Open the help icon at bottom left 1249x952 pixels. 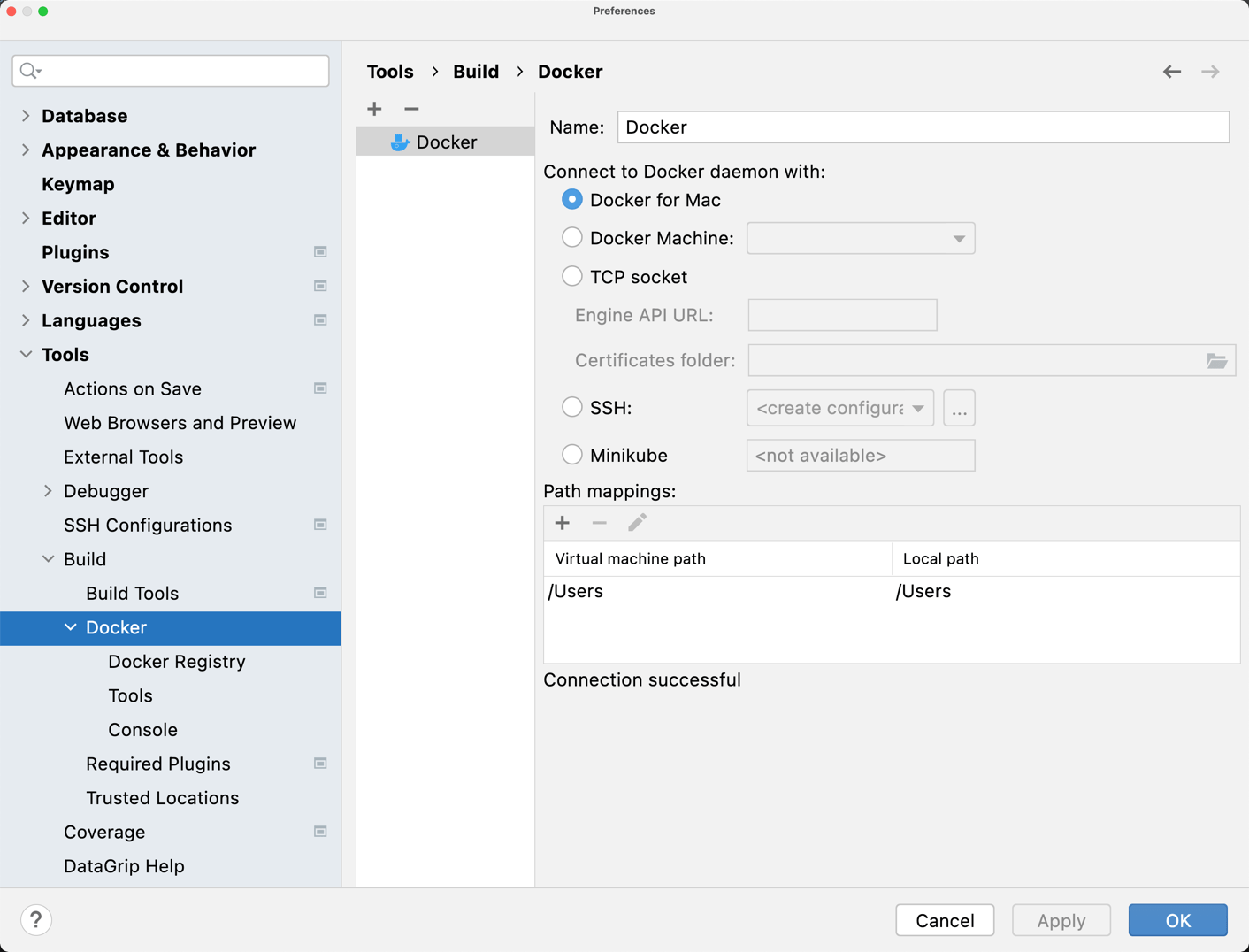click(x=35, y=920)
